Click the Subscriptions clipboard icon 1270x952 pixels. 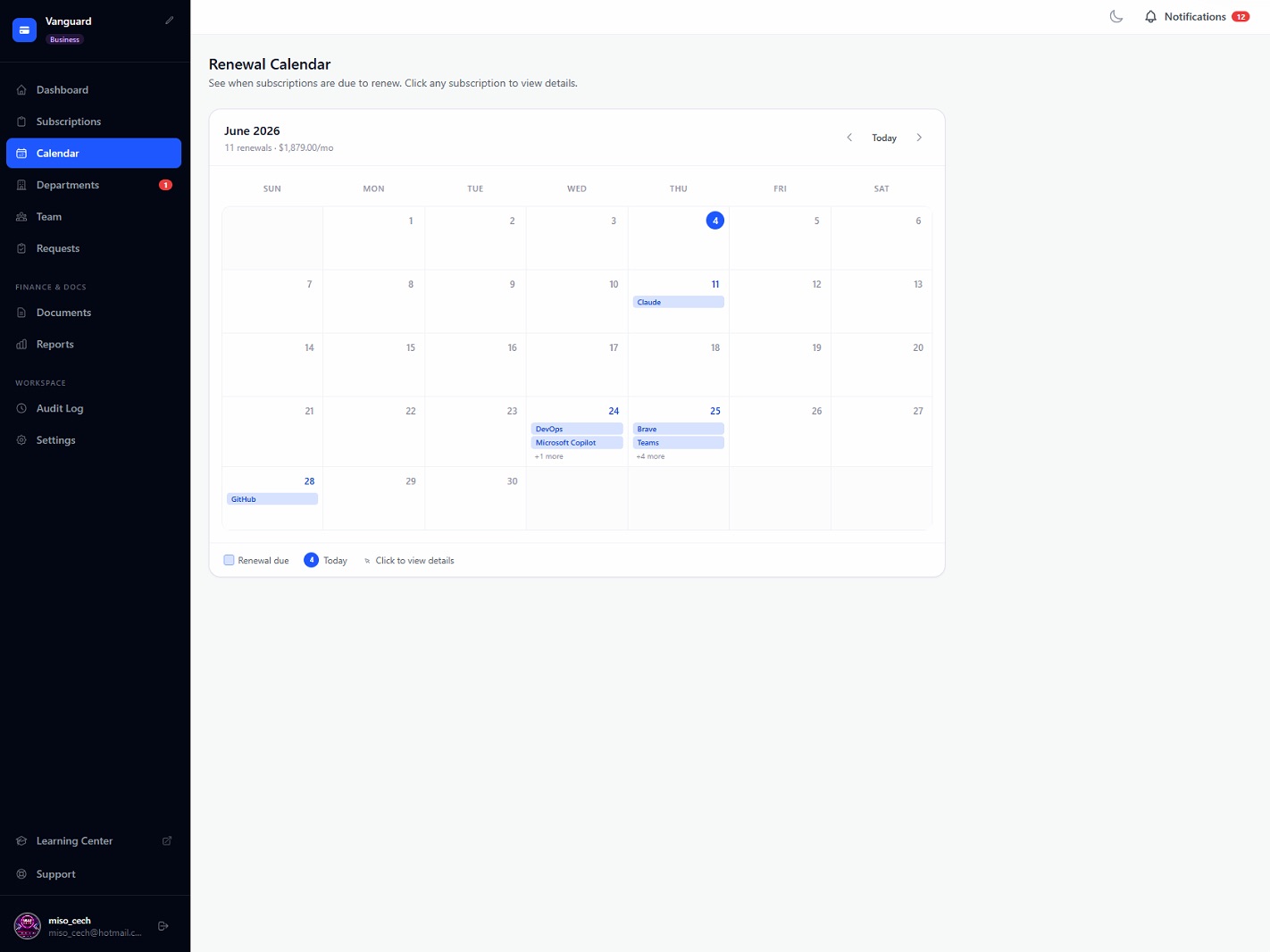21,121
